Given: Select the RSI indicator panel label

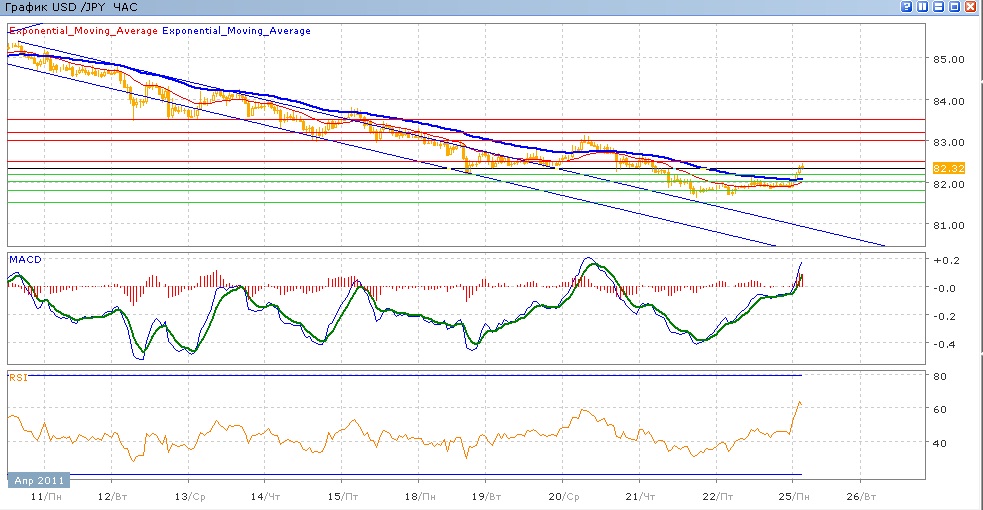Looking at the screenshot, I should [17, 377].
